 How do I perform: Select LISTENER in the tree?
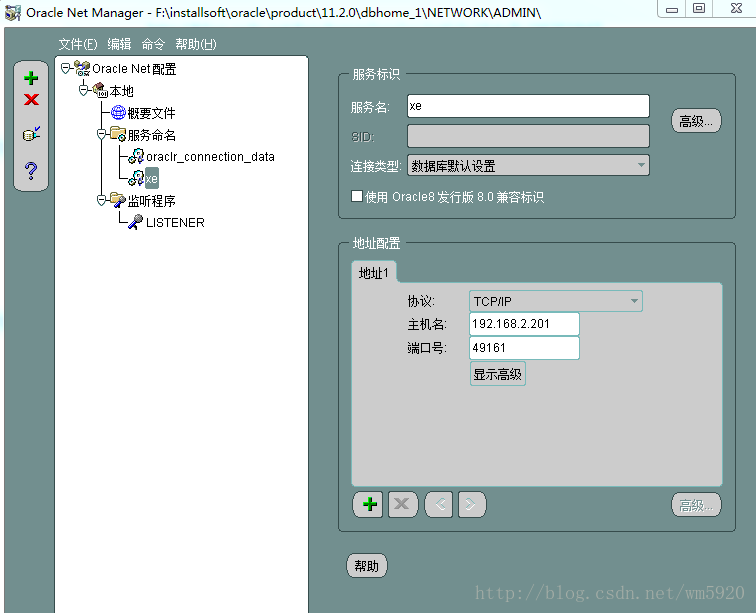(175, 222)
